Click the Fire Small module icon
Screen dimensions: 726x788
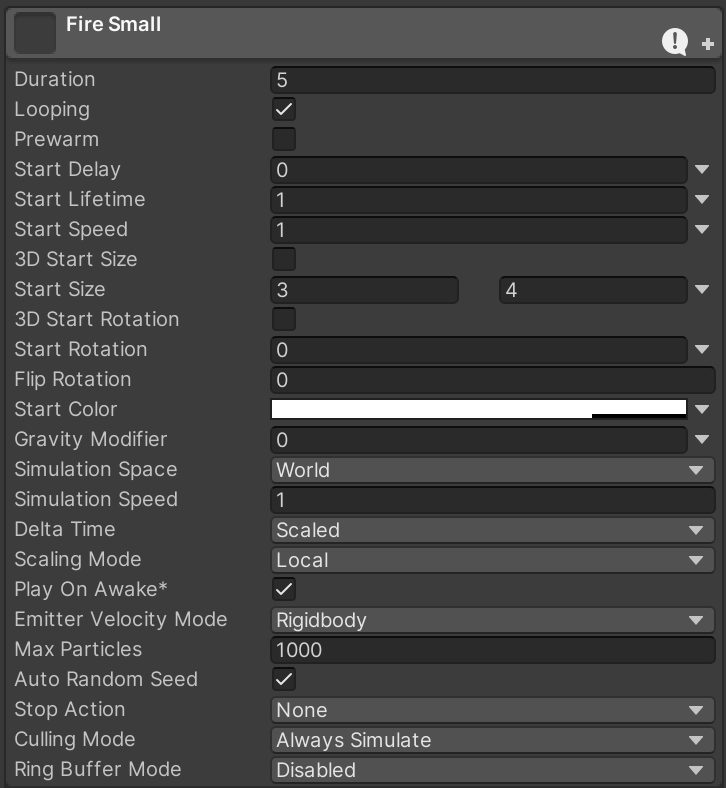click(36, 33)
